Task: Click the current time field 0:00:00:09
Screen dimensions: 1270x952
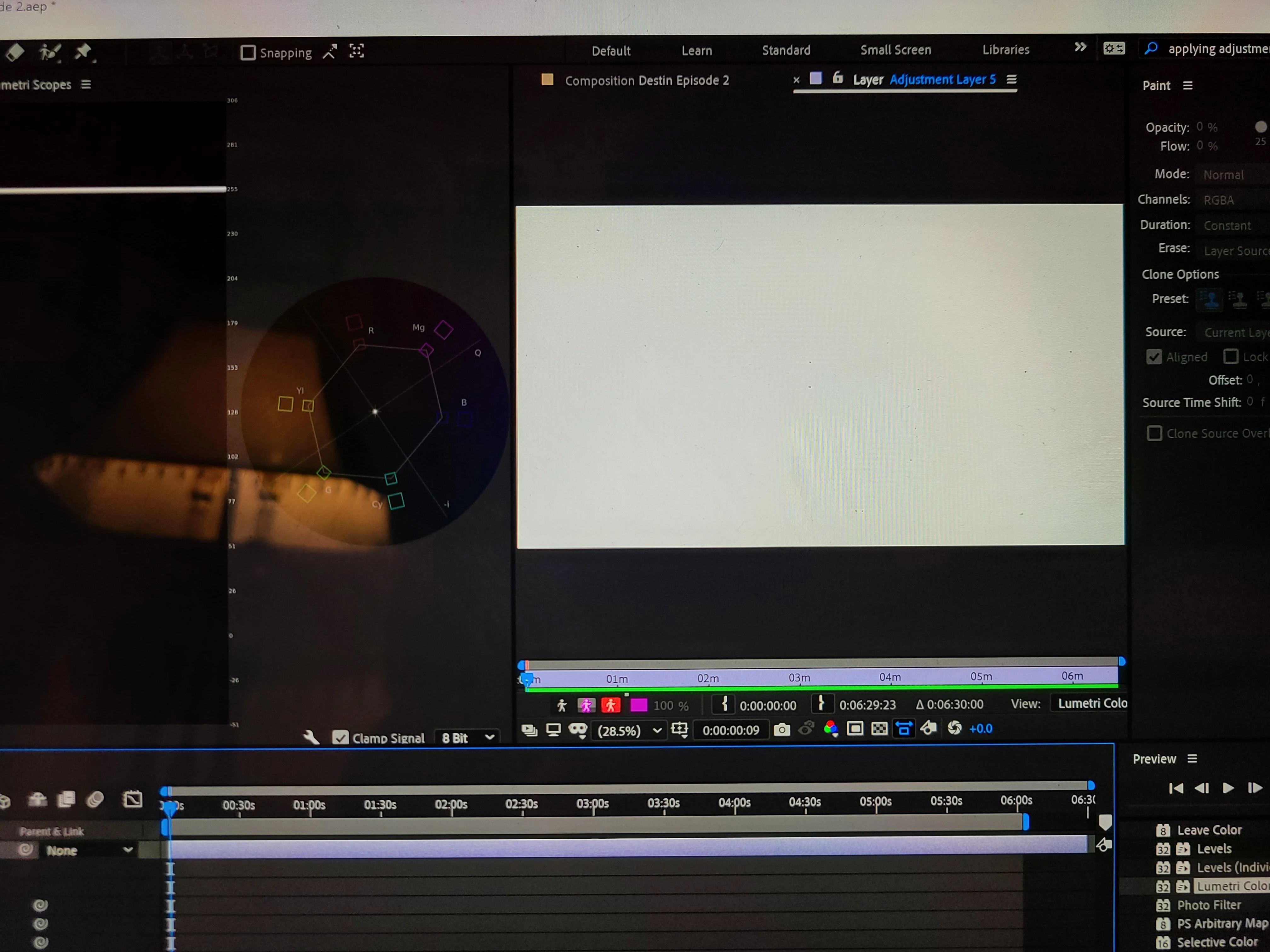Action: [731, 730]
